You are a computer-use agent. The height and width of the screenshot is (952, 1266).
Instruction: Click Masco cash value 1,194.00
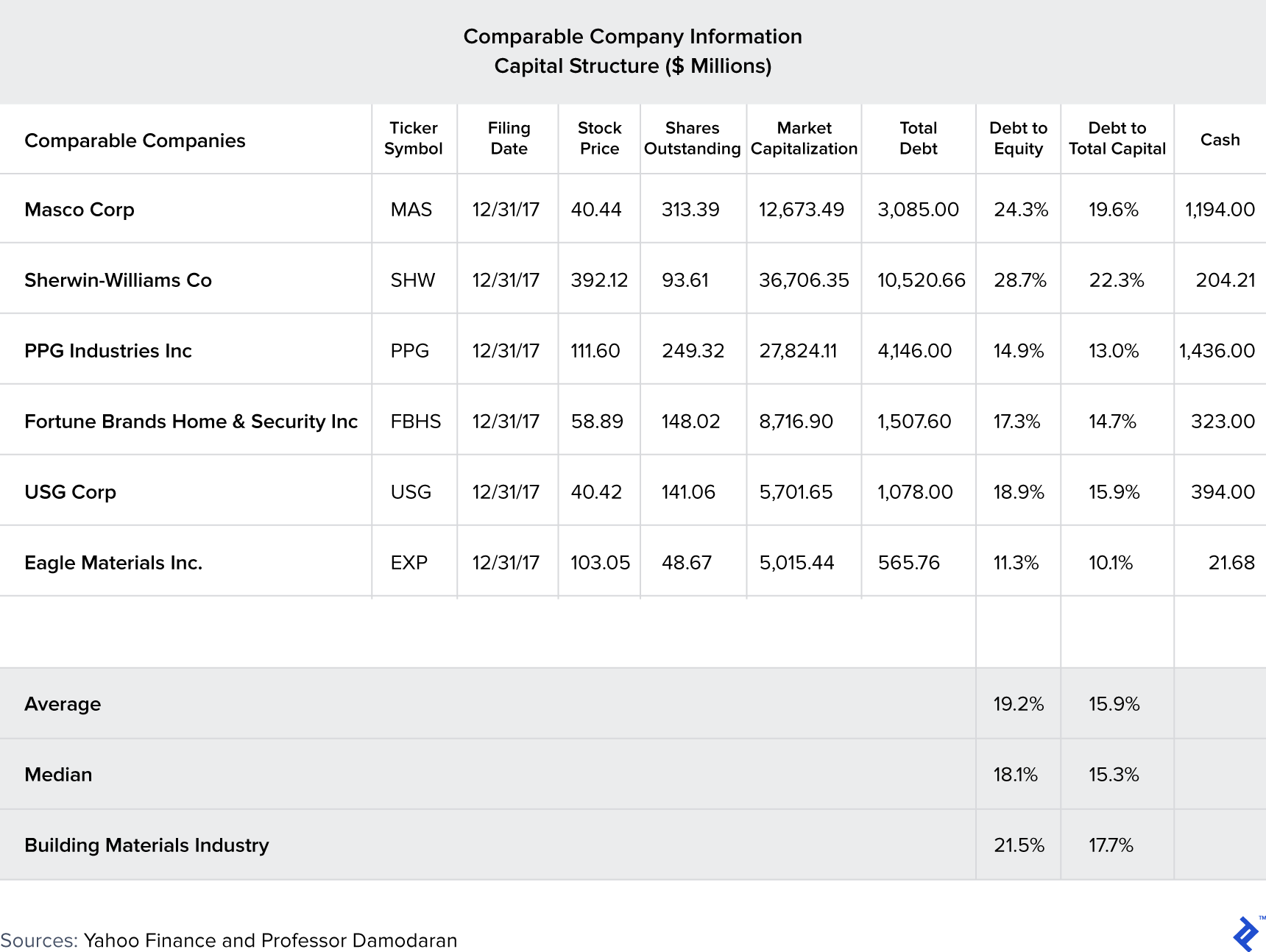[x=1219, y=210]
